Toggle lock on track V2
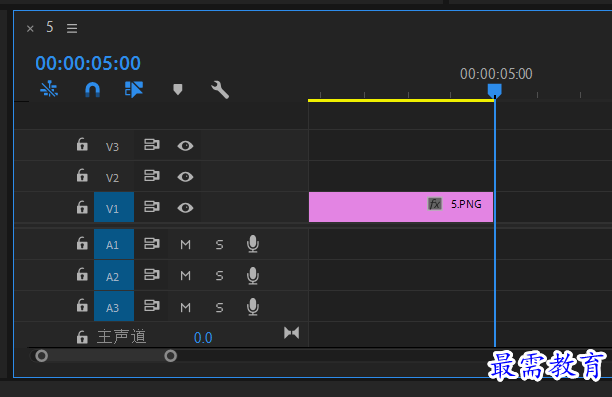 point(82,176)
